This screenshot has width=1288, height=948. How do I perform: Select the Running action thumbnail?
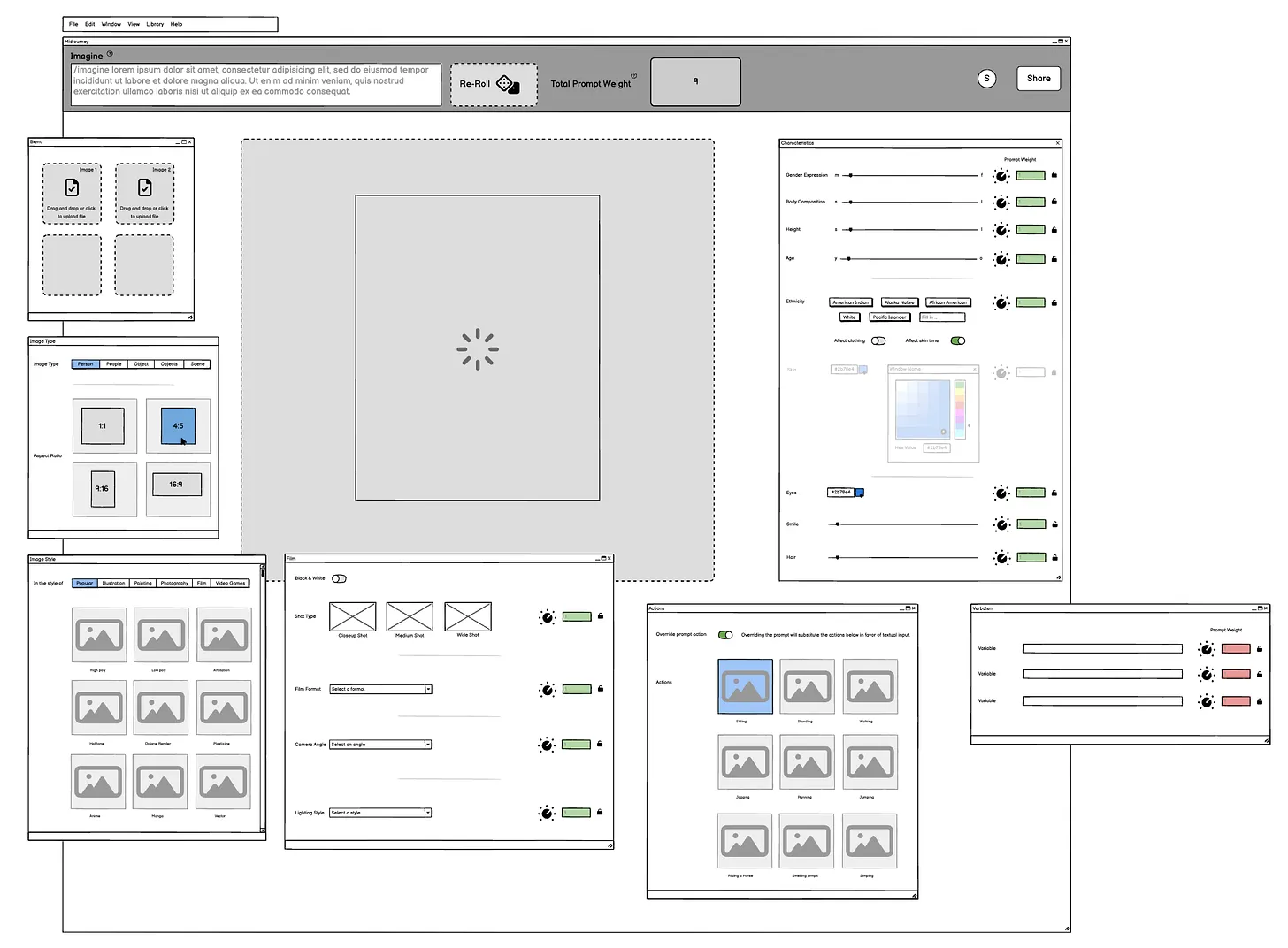(807, 762)
